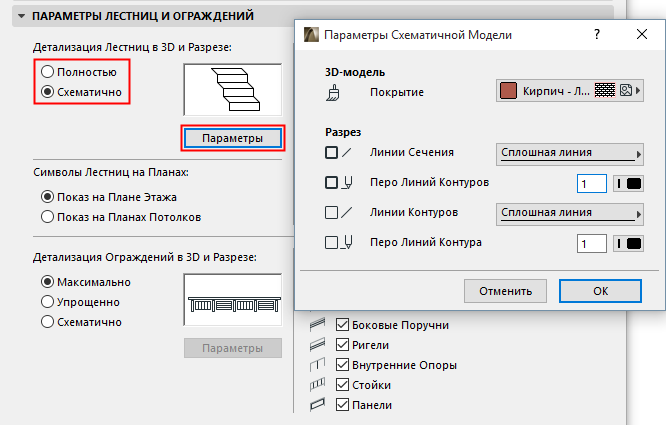Click the Панели panel icon
Screen dimensions: 666x425
(x=320, y=405)
